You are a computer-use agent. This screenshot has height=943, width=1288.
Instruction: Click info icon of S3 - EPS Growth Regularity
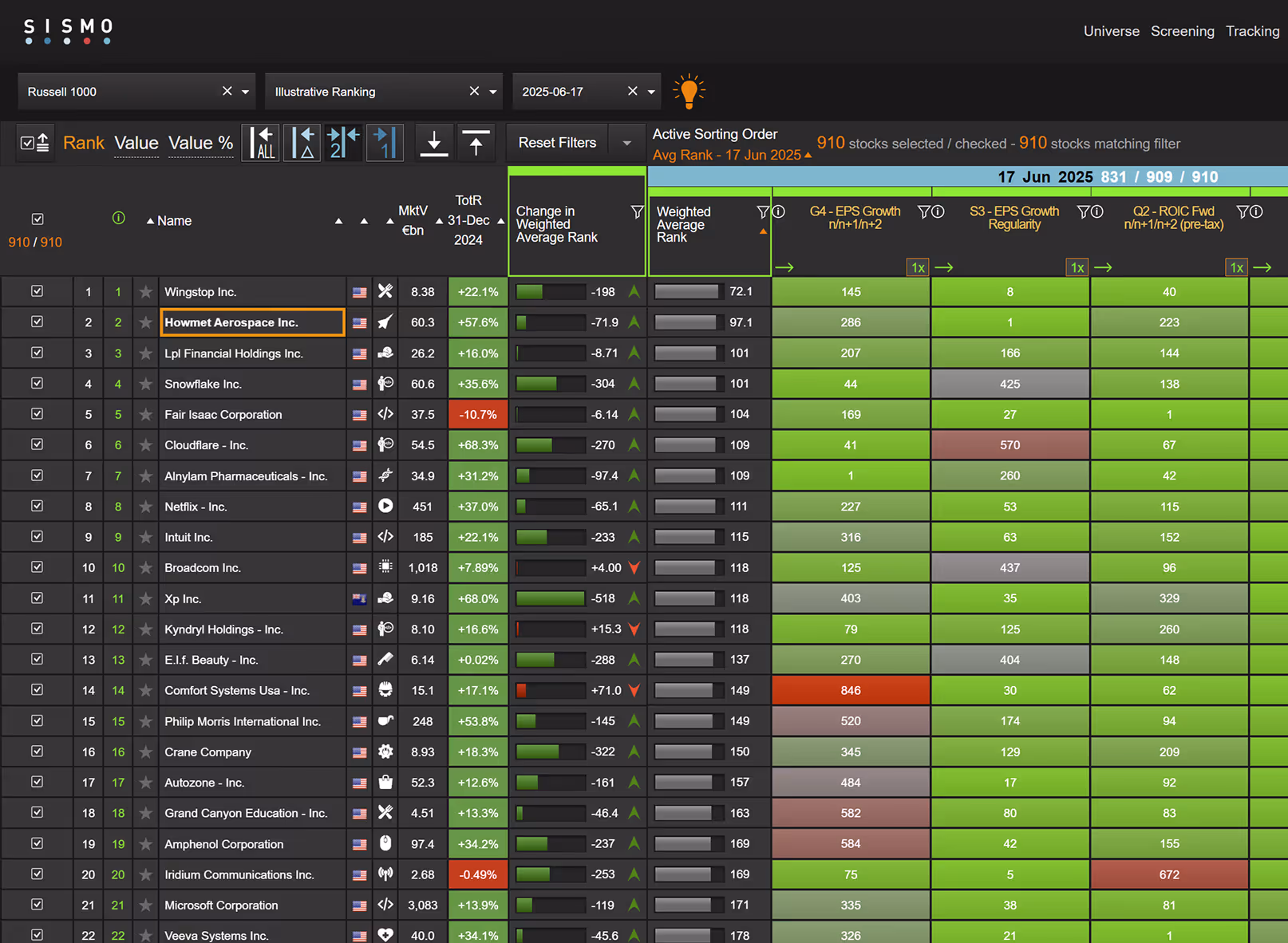click(1097, 211)
